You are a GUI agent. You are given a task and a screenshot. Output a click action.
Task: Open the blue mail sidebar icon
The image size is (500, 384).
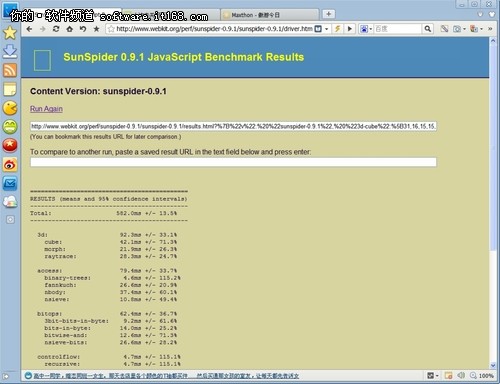coord(10,183)
